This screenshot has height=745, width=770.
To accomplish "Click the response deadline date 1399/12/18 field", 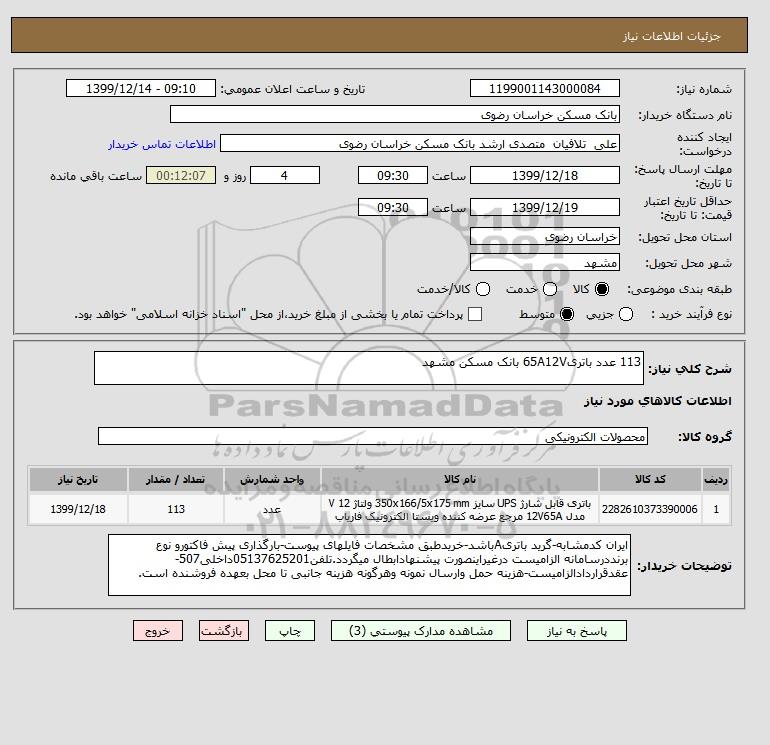I will pyautogui.click(x=545, y=175).
